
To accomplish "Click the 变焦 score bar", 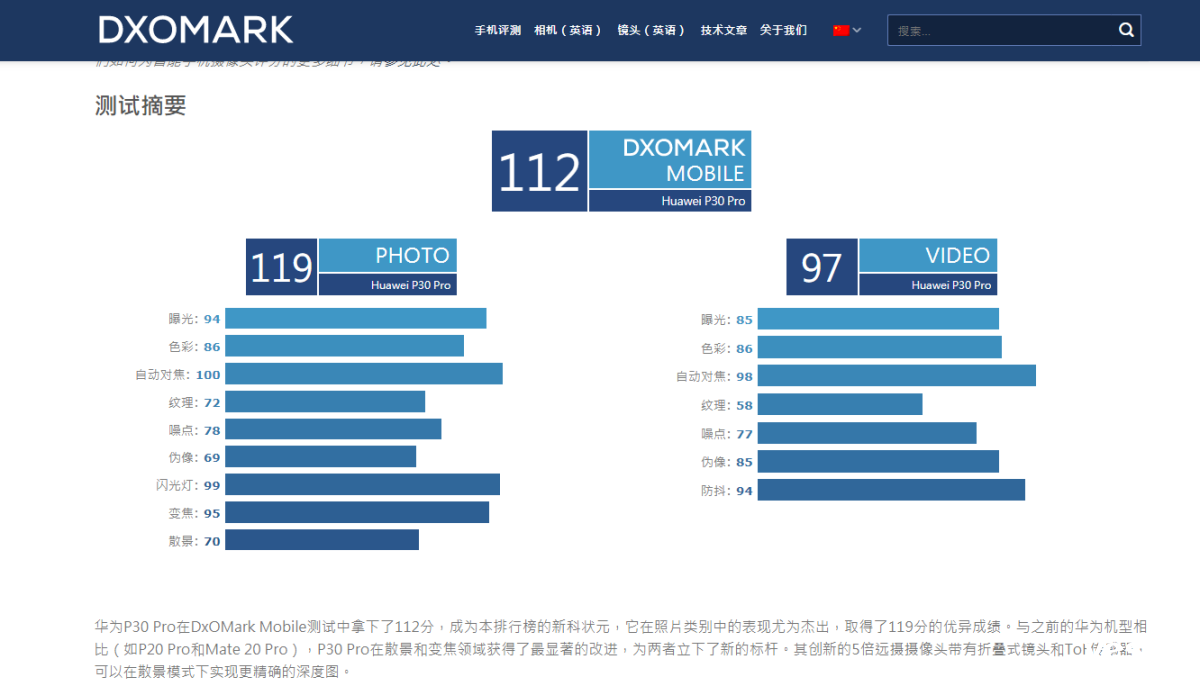I will click(357, 512).
